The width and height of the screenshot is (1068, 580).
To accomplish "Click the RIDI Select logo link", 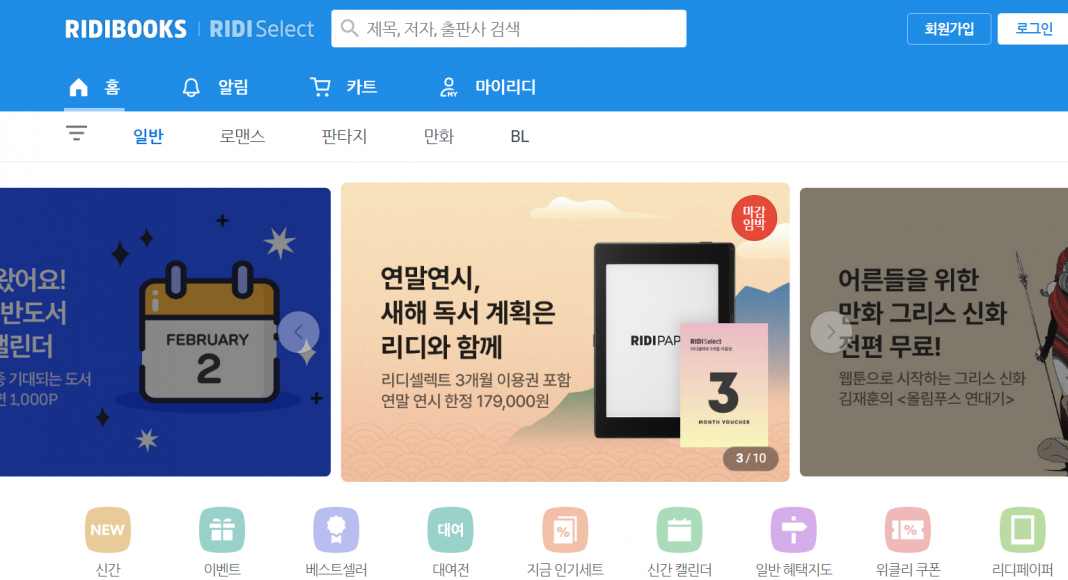I will coord(262,29).
